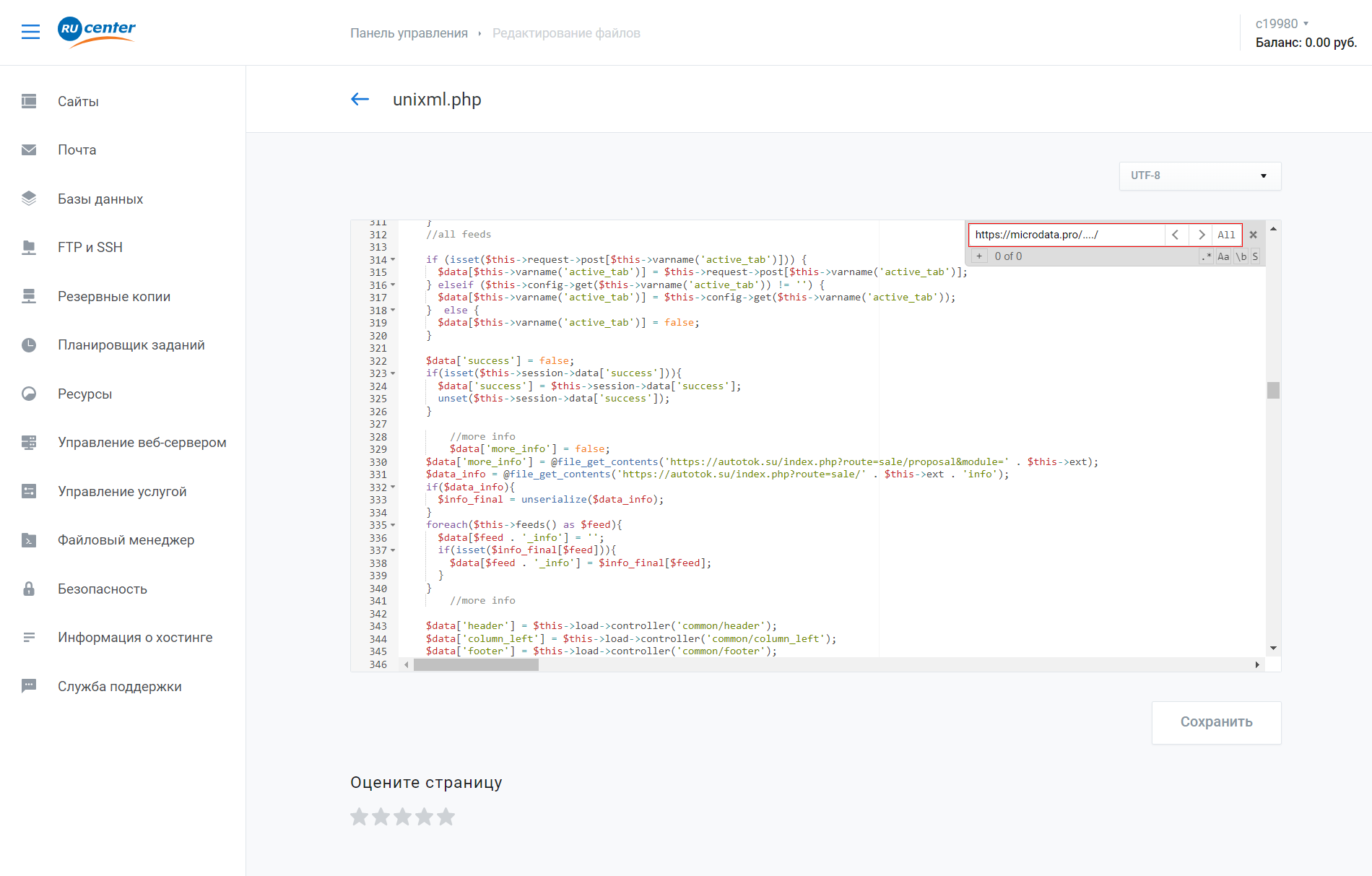Open Файловый менеджер in the sidebar
This screenshot has height=876, width=1372.
(x=126, y=540)
